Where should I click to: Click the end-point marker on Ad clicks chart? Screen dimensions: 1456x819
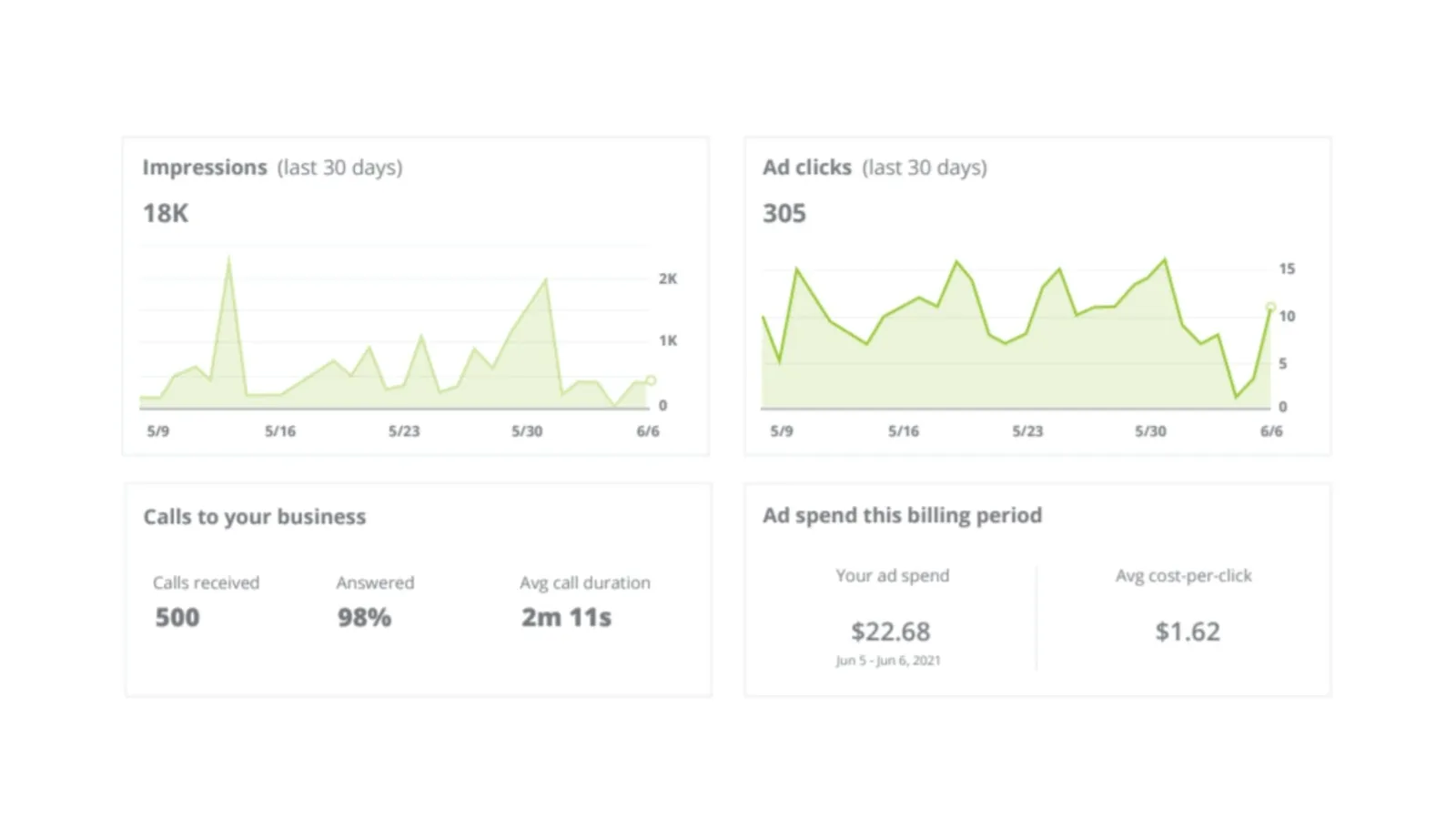click(x=1270, y=308)
